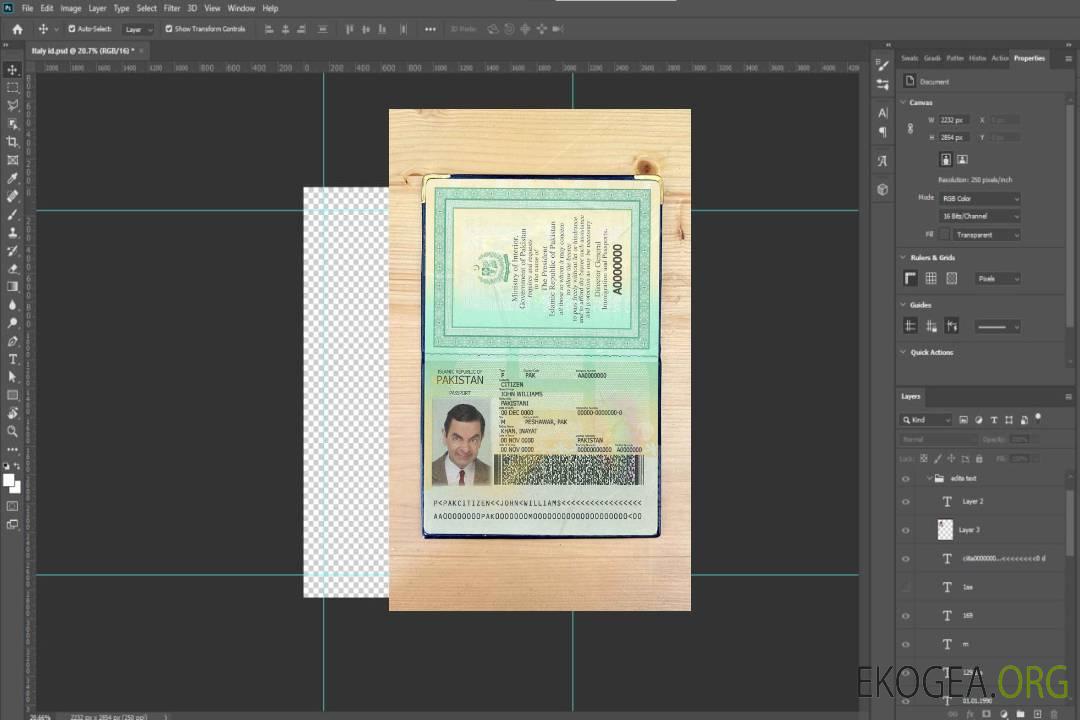Viewport: 1080px width, 720px height.
Task: Toggle Quick Mask mode icon
Action: [12, 506]
